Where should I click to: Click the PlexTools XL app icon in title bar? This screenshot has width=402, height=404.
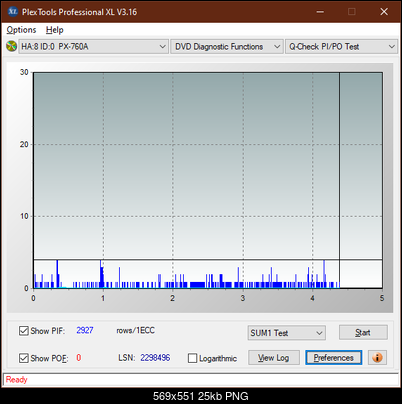[13, 12]
